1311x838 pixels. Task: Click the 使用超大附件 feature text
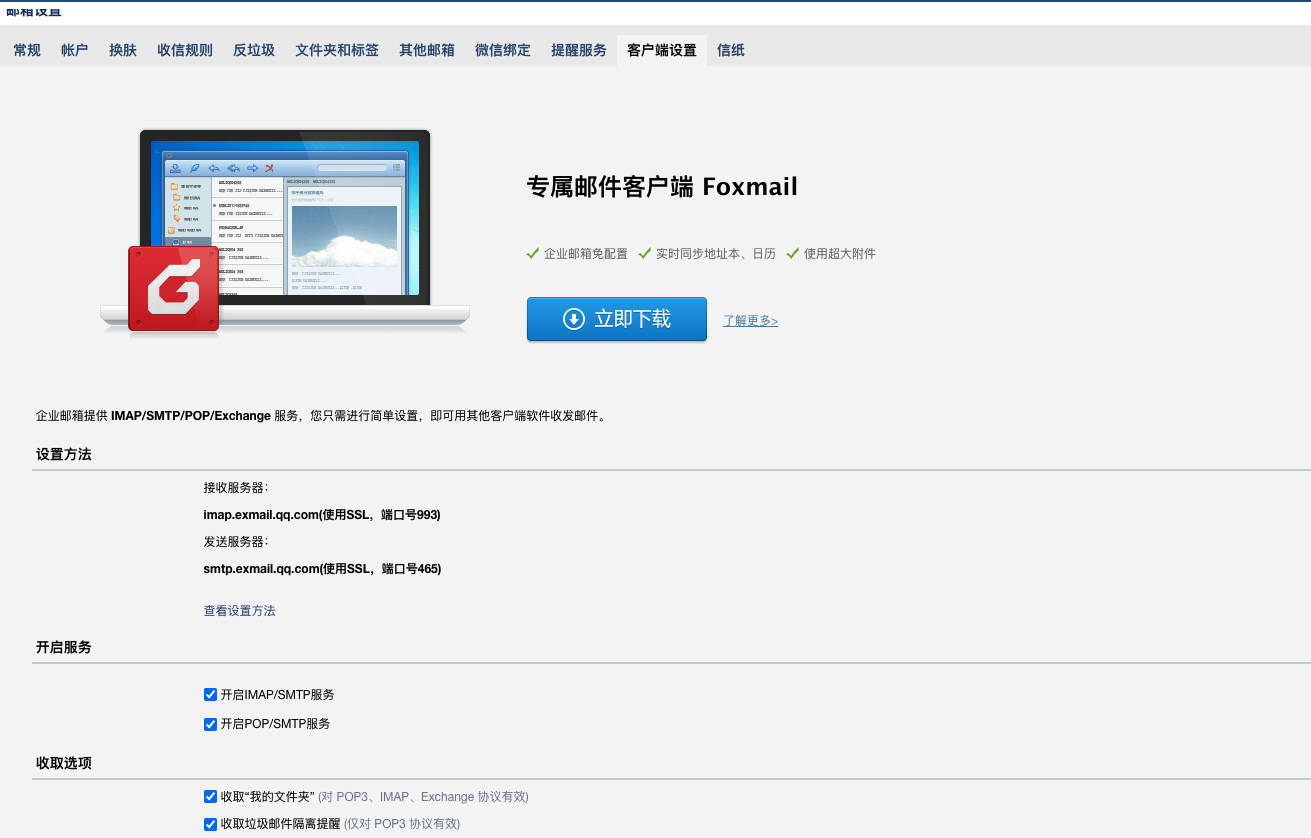pyautogui.click(x=840, y=254)
